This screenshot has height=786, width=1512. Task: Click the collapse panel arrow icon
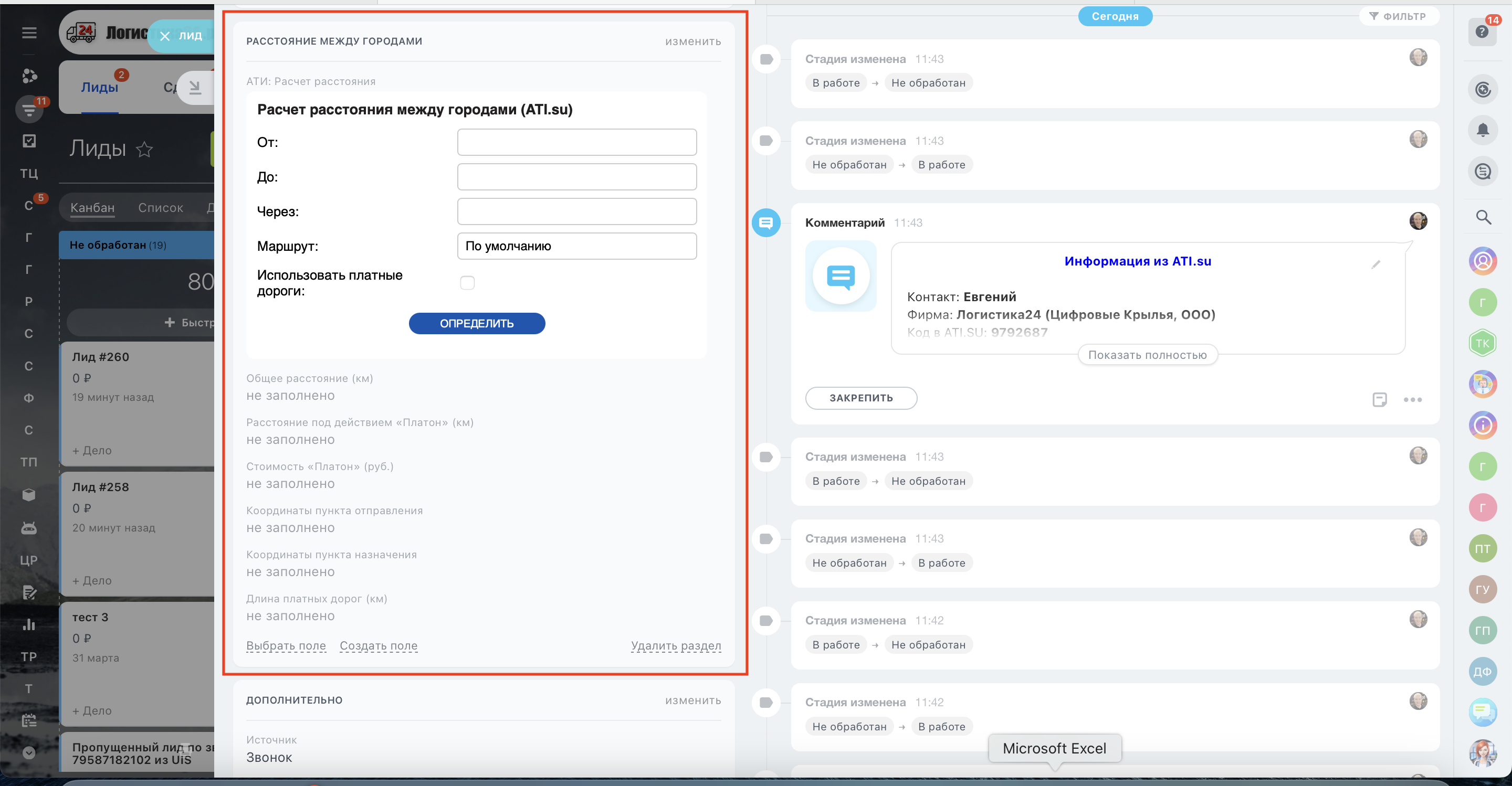pyautogui.click(x=195, y=88)
